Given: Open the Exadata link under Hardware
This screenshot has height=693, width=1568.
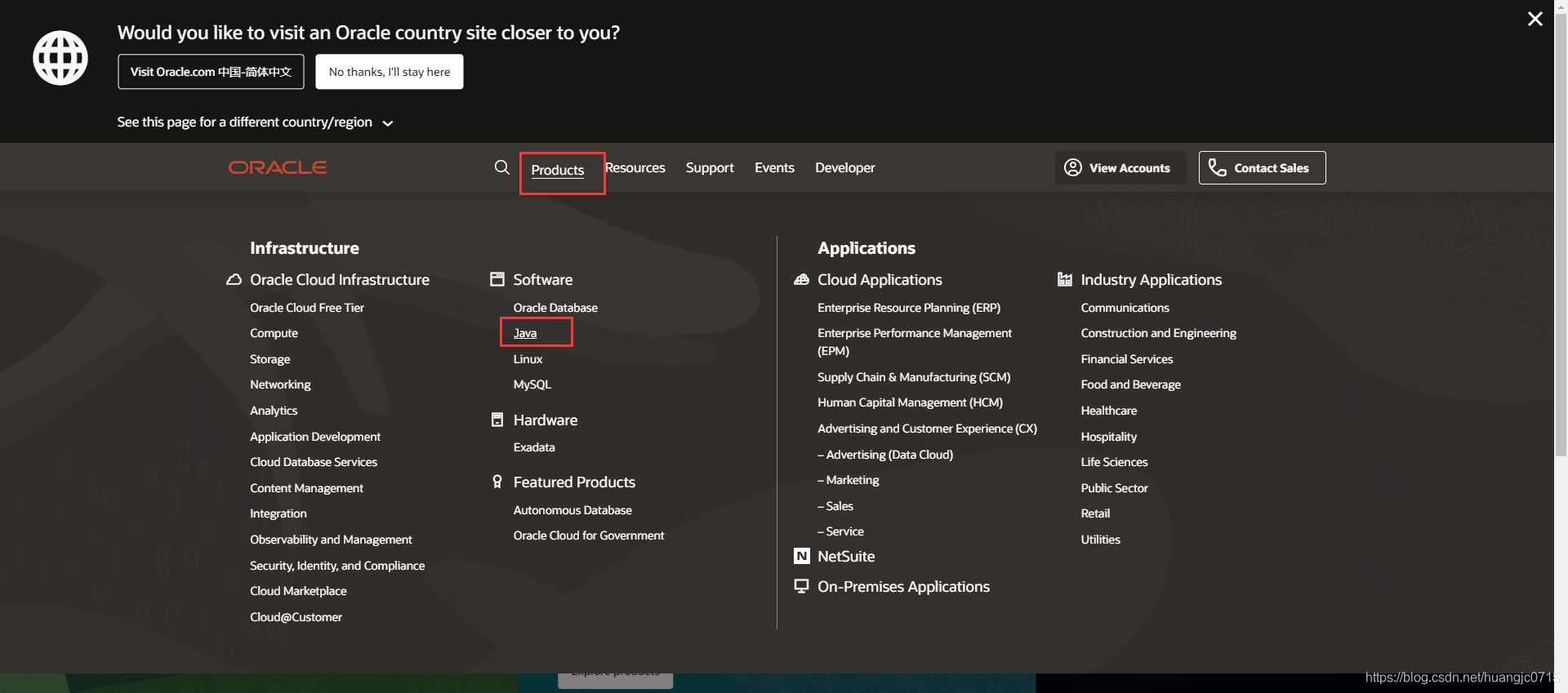Looking at the screenshot, I should click(534, 447).
